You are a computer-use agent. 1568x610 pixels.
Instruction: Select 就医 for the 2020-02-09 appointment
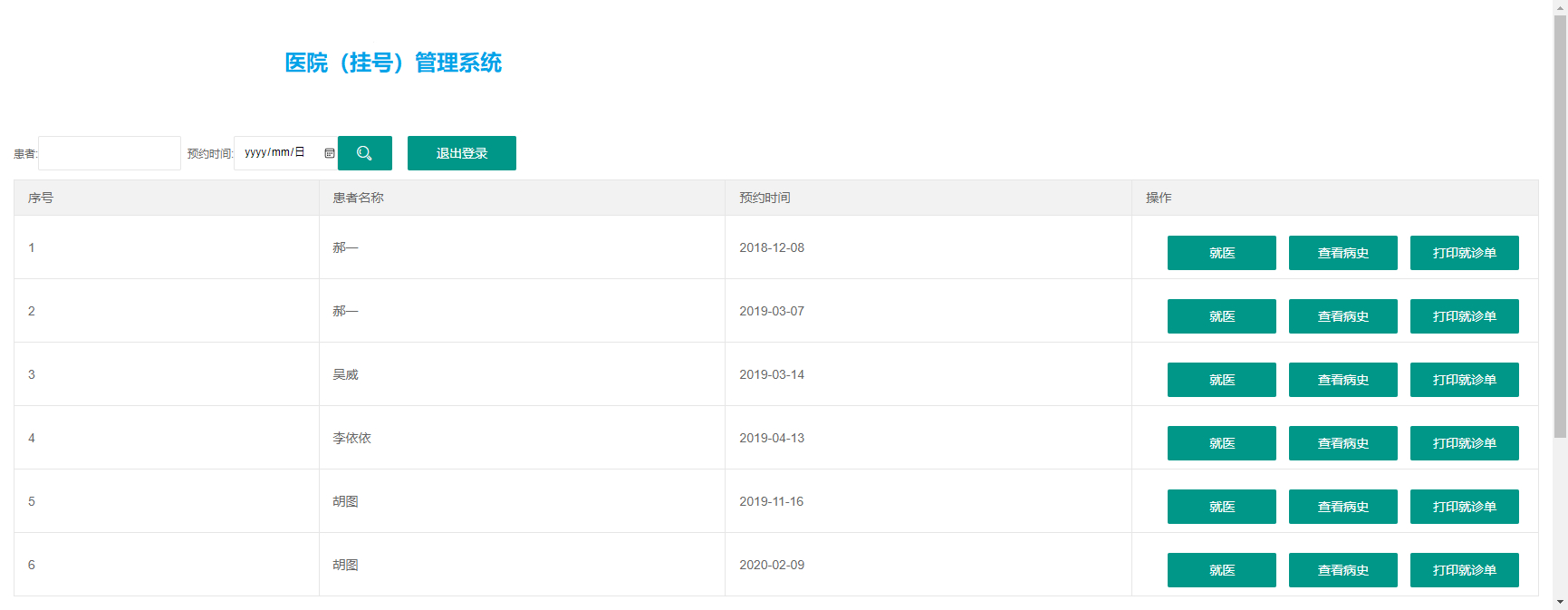click(x=1221, y=570)
